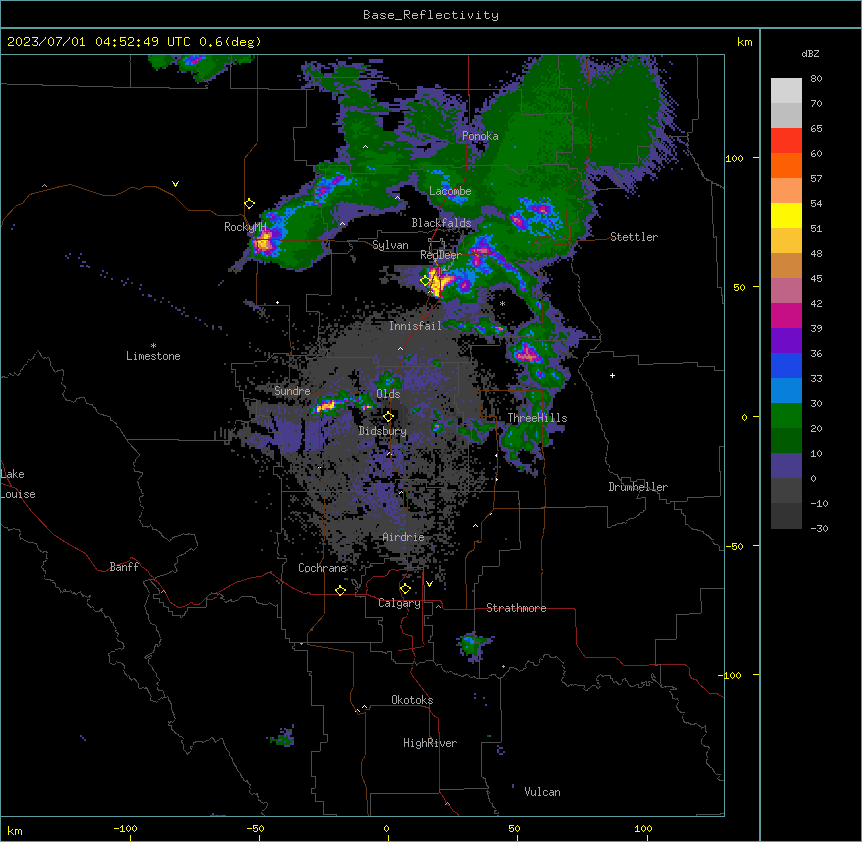Click the Calgary city label
The image size is (862, 842).
pos(399,603)
